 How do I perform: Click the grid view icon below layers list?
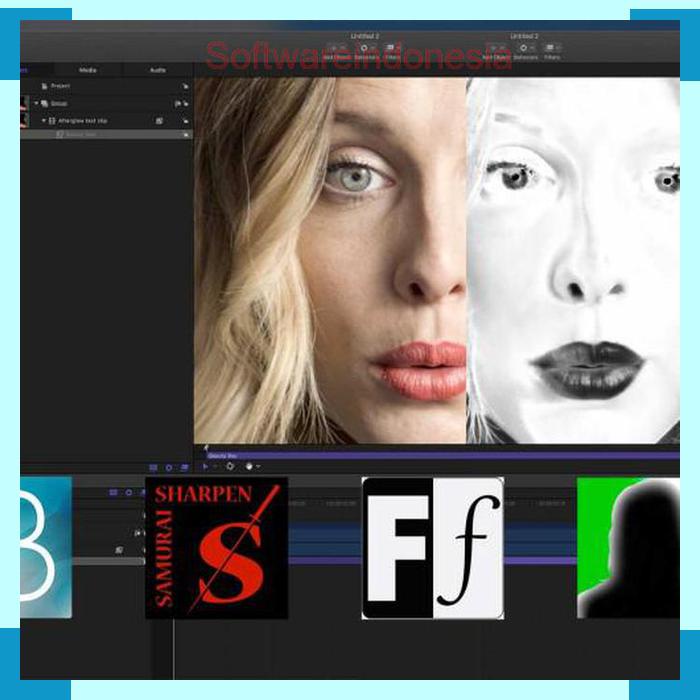pyautogui.click(x=153, y=467)
